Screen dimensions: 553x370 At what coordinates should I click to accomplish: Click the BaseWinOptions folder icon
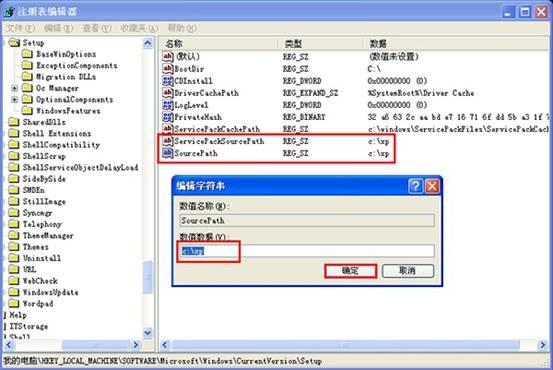pyautogui.click(x=27, y=54)
